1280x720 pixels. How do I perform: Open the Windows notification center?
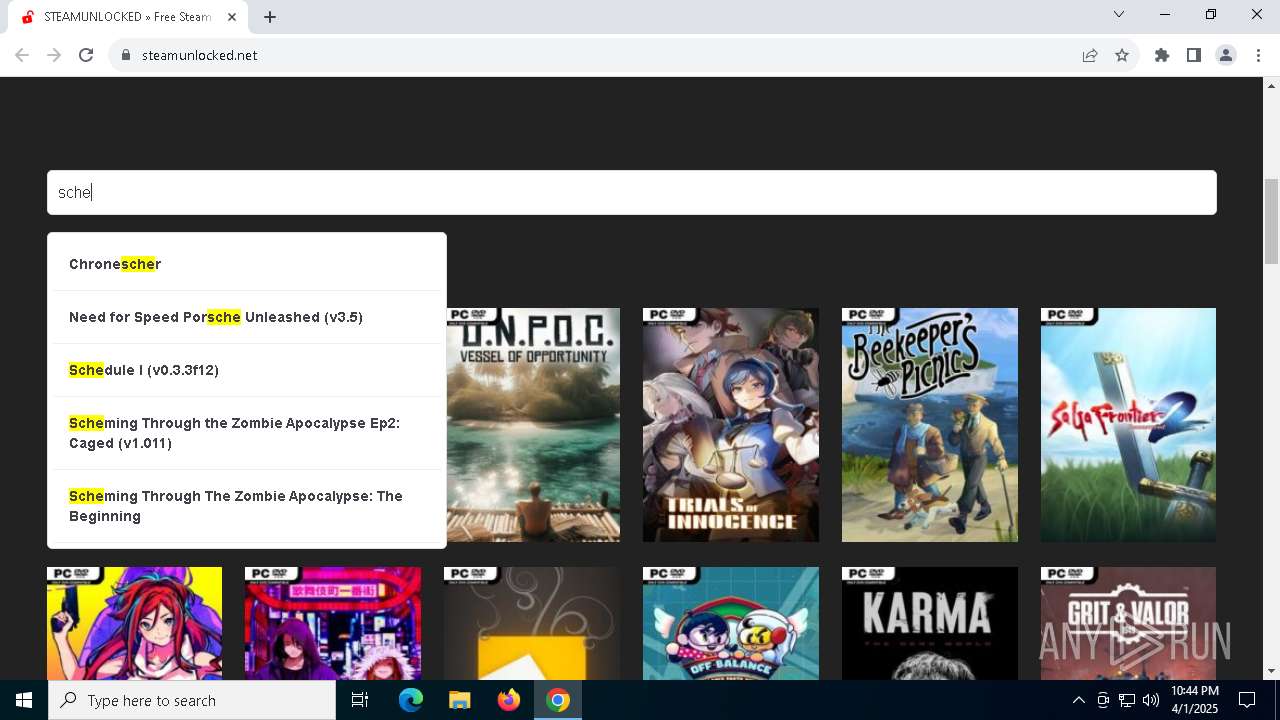(x=1247, y=700)
